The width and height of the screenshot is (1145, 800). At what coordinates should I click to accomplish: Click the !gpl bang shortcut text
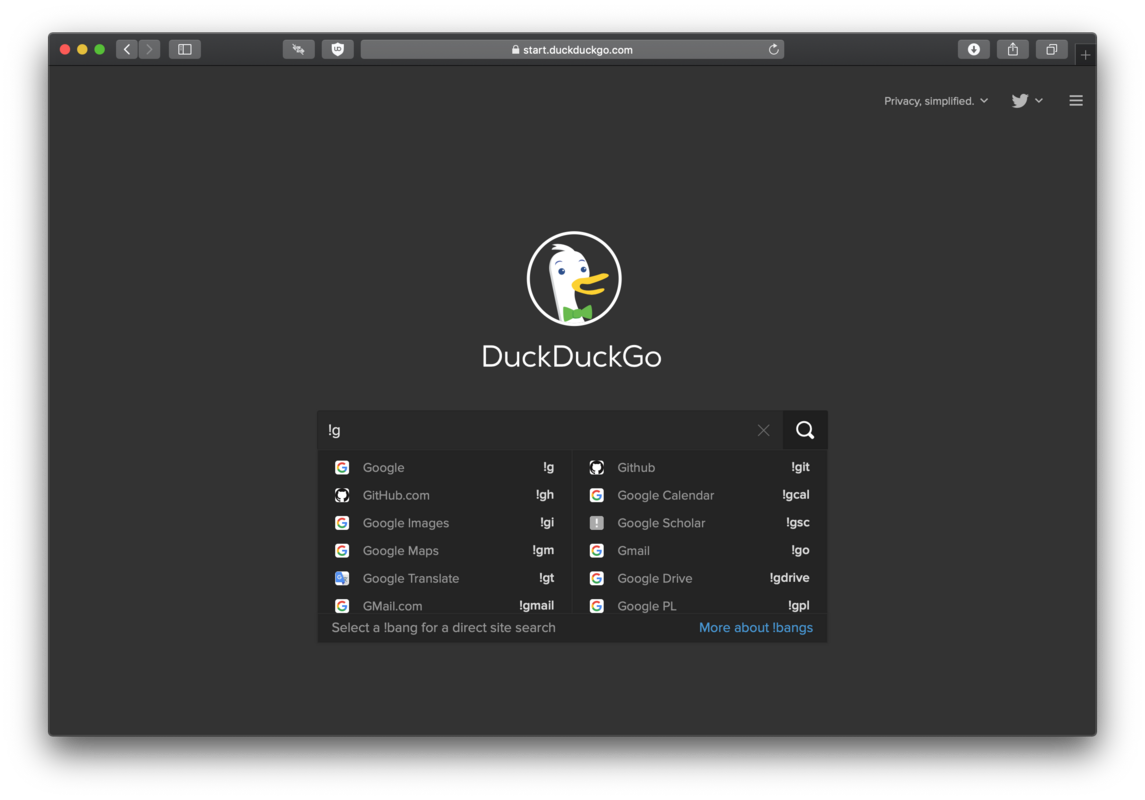point(799,605)
